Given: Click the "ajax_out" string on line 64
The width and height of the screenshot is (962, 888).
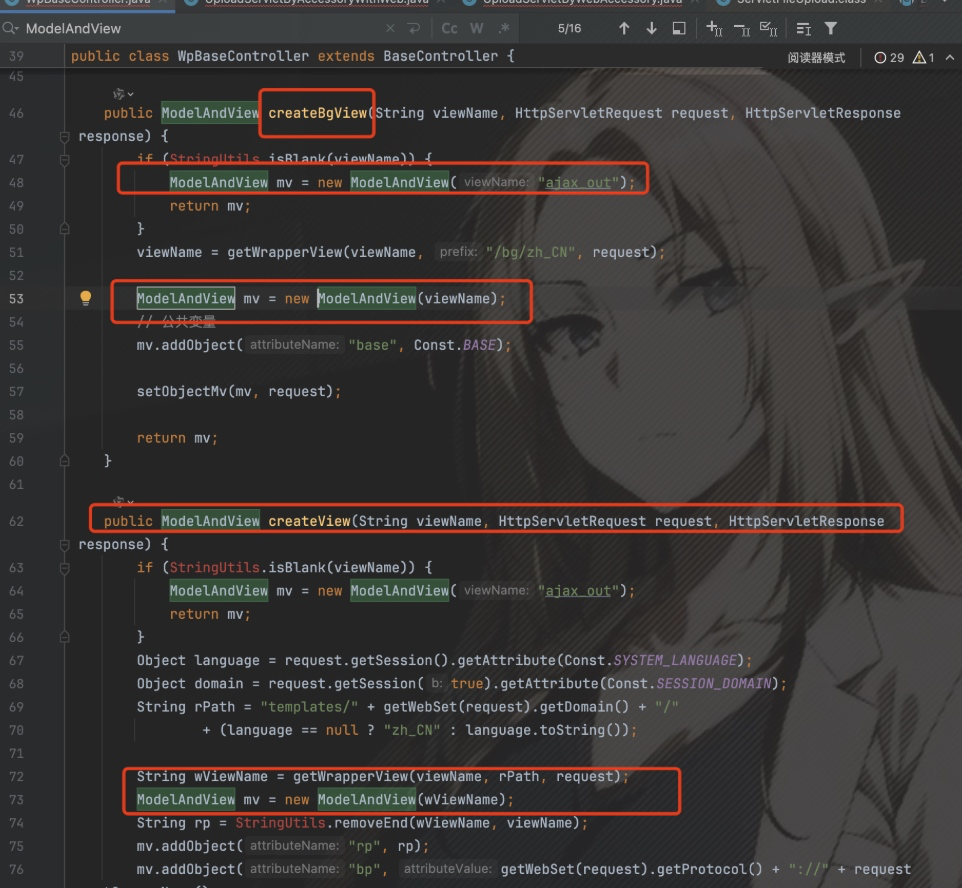Looking at the screenshot, I should (578, 591).
